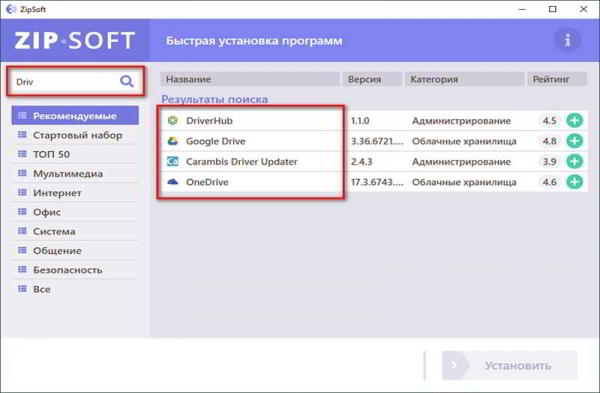Viewport: 600px width, 393px height.
Task: Sort by Категория column header
Action: click(464, 79)
